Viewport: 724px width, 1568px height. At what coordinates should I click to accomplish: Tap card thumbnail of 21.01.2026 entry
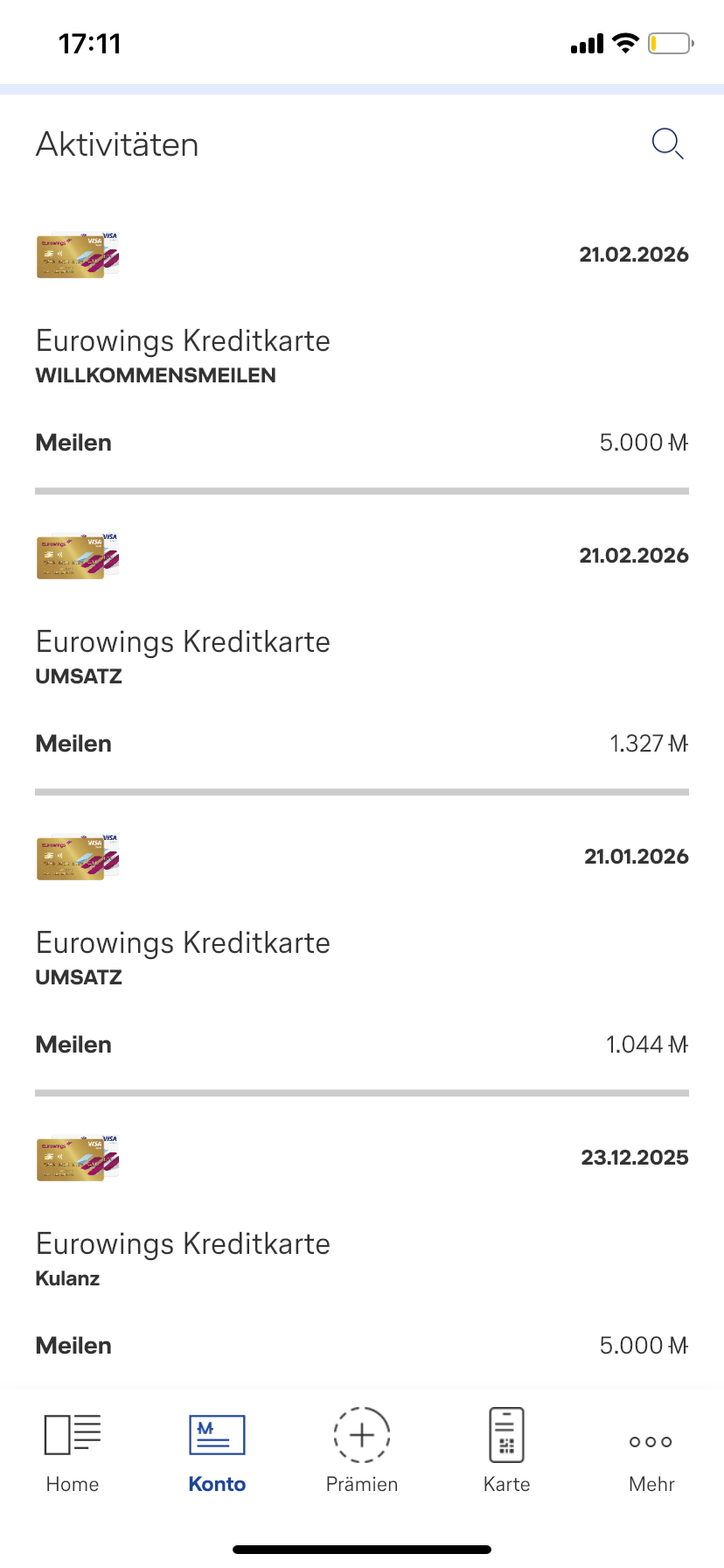point(78,857)
